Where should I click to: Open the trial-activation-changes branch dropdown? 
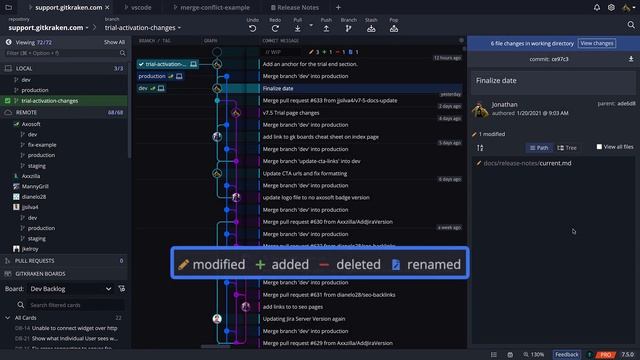(x=143, y=28)
